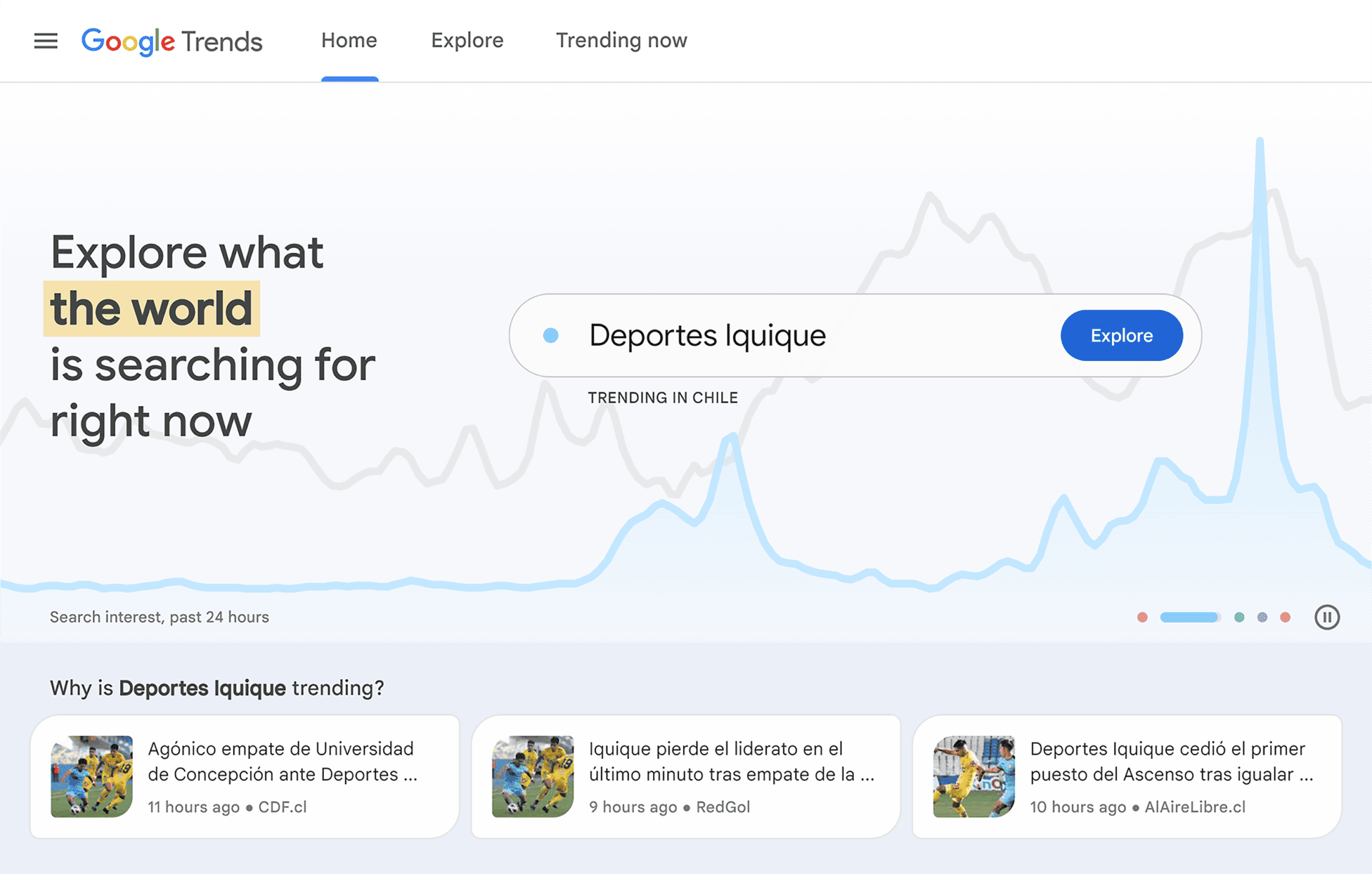Viewport: 1372px width, 874px height.
Task: Select the teal dotted carousel indicator
Action: click(1240, 616)
